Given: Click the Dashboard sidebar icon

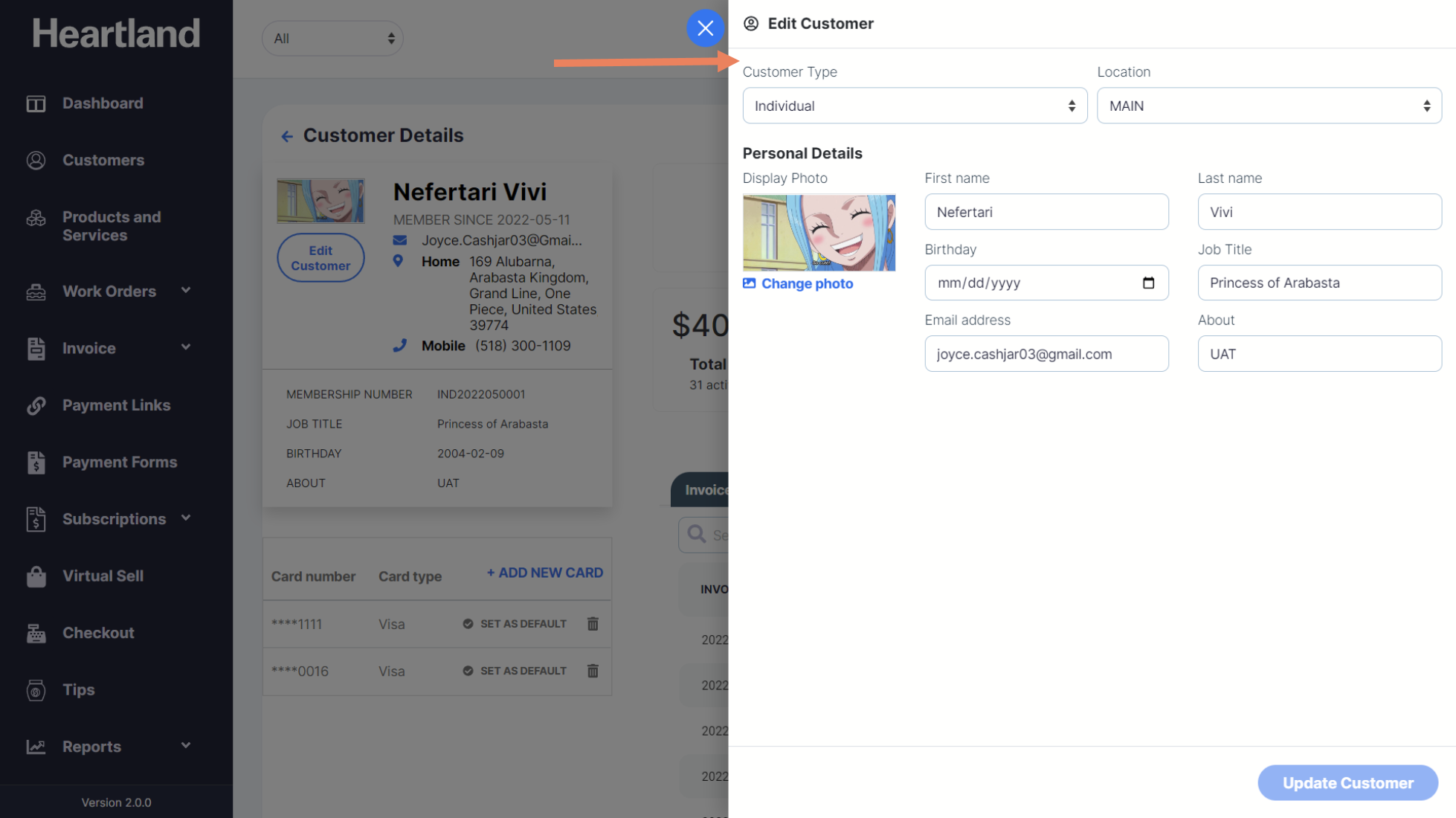Looking at the screenshot, I should pos(36,103).
